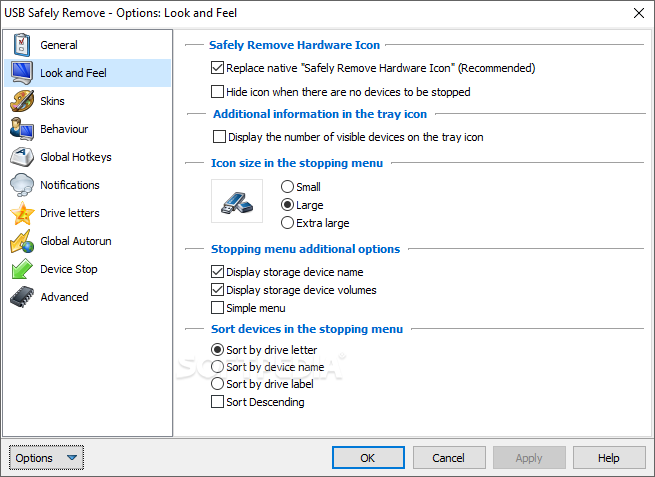Click the Device Stop green arrow icon
The width and height of the screenshot is (655, 477).
click(22, 269)
